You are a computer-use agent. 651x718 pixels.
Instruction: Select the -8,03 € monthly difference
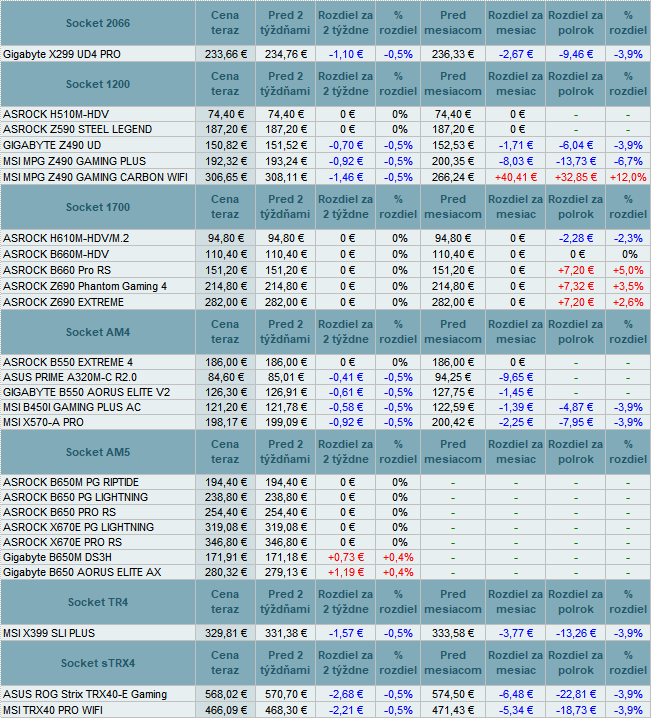(x=515, y=161)
